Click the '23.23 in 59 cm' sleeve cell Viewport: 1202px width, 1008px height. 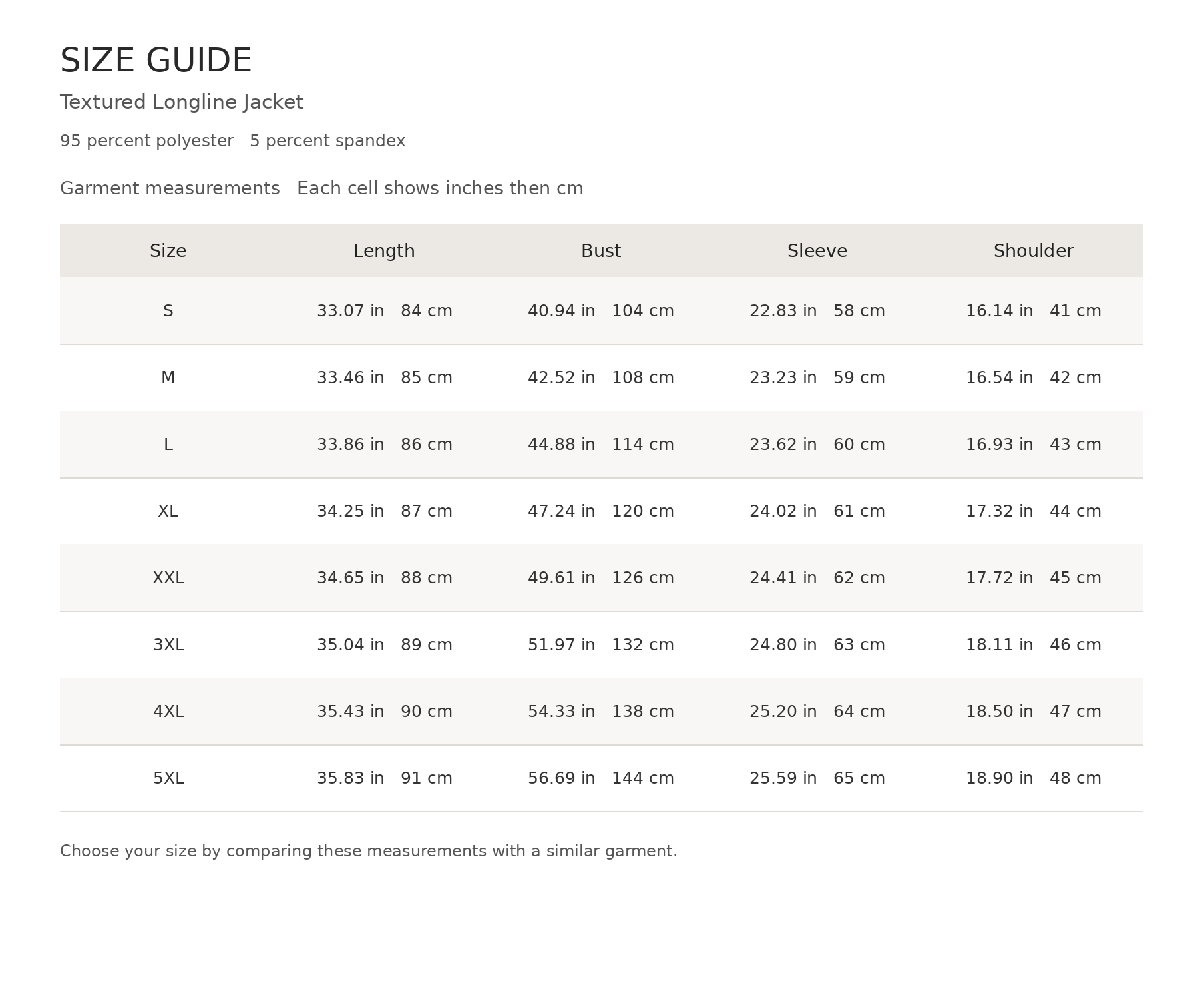point(817,378)
